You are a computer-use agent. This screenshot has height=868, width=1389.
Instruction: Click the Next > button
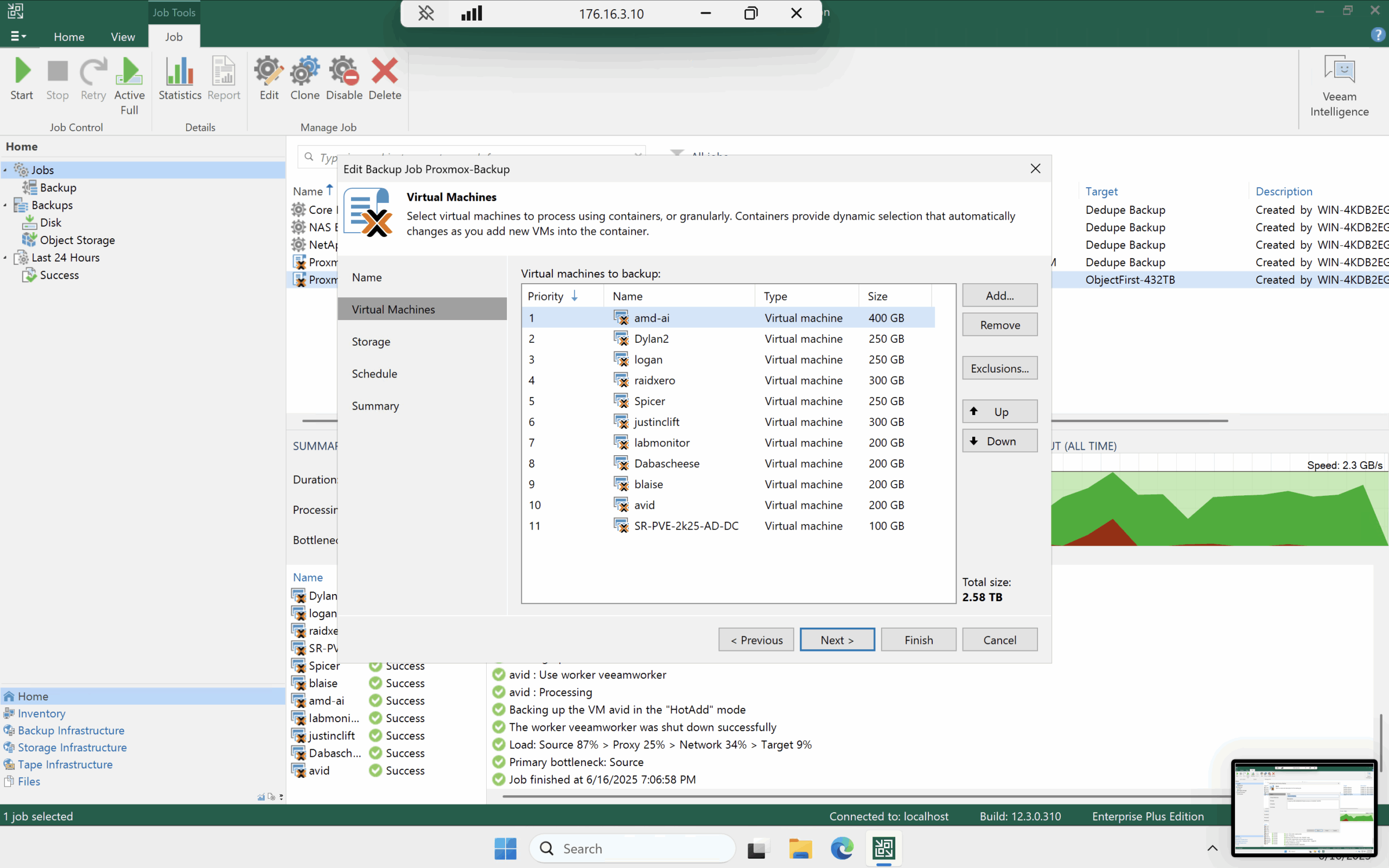pos(837,640)
